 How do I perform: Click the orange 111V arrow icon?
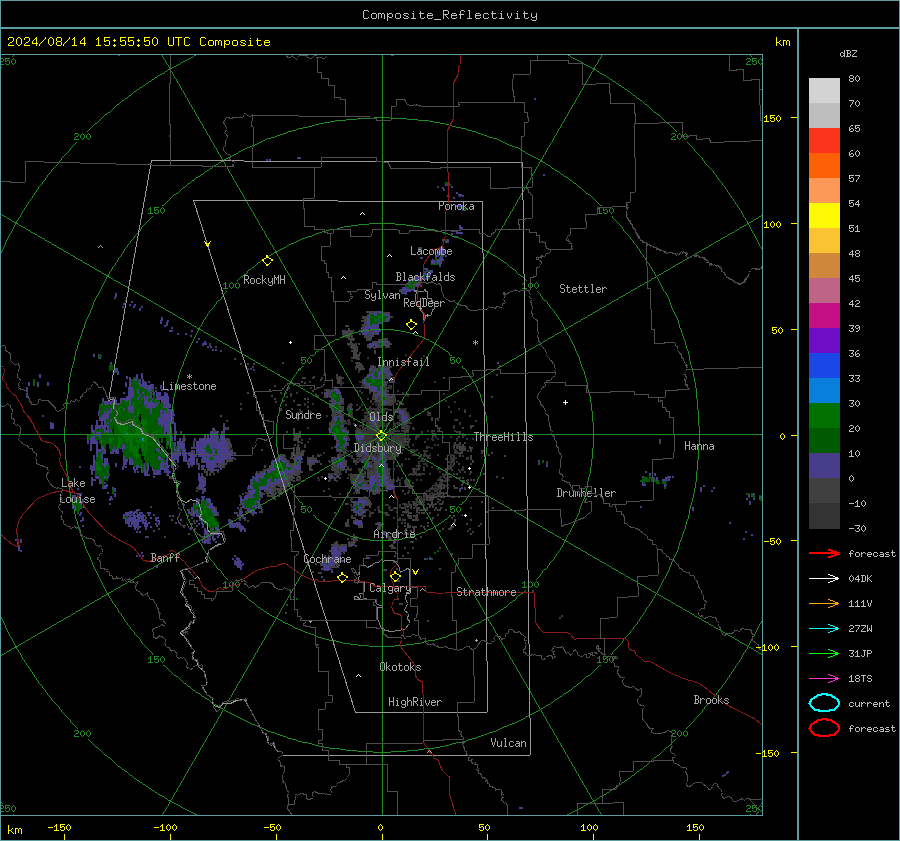click(x=824, y=603)
